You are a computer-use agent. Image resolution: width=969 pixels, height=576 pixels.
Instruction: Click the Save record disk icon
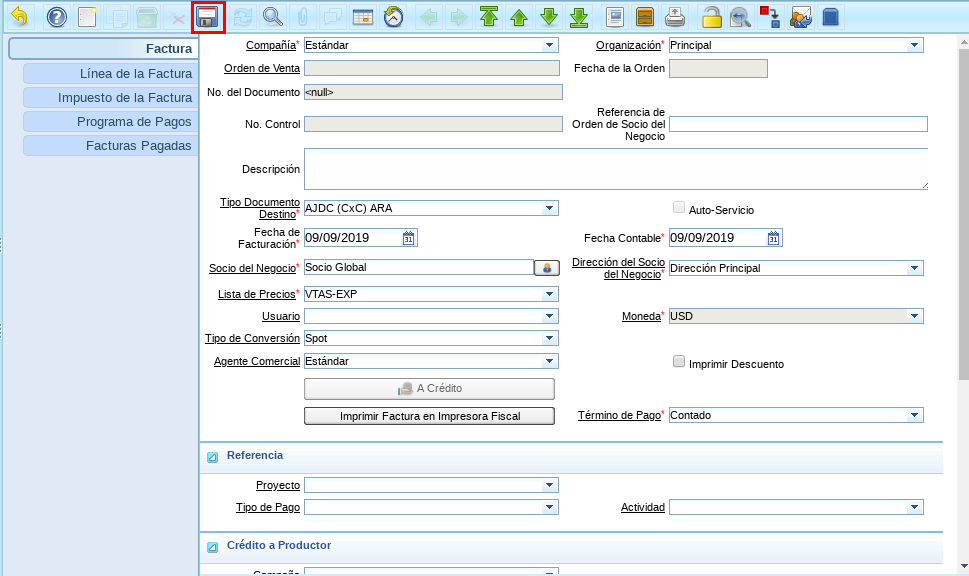208,17
